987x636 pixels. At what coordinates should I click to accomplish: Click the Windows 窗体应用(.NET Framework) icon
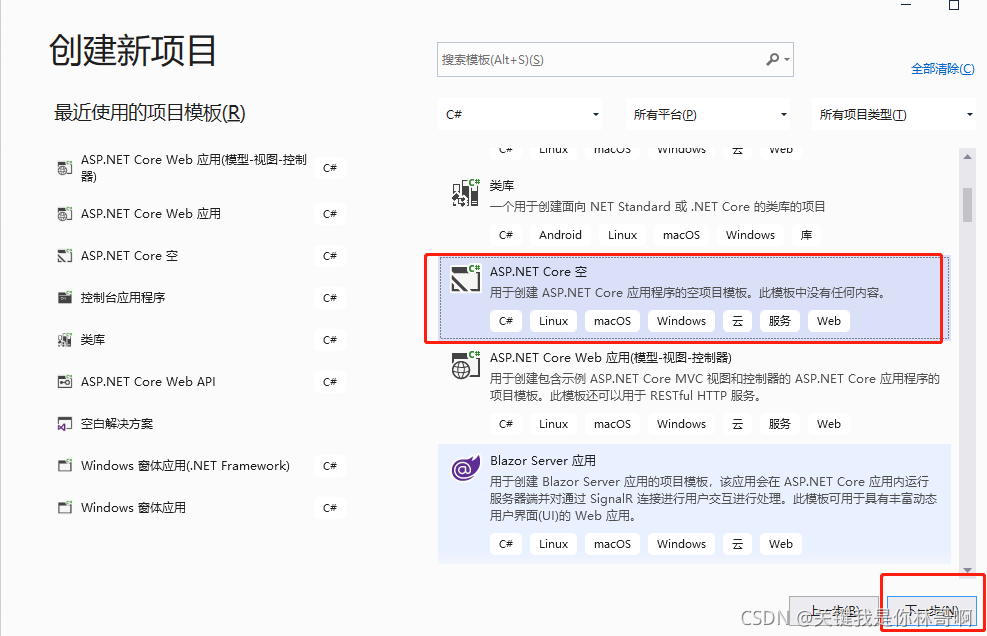click(x=65, y=466)
